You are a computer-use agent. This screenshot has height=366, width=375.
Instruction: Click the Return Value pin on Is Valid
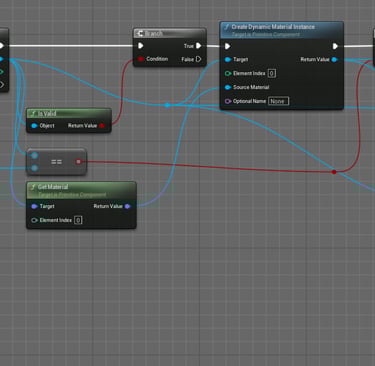(102, 126)
